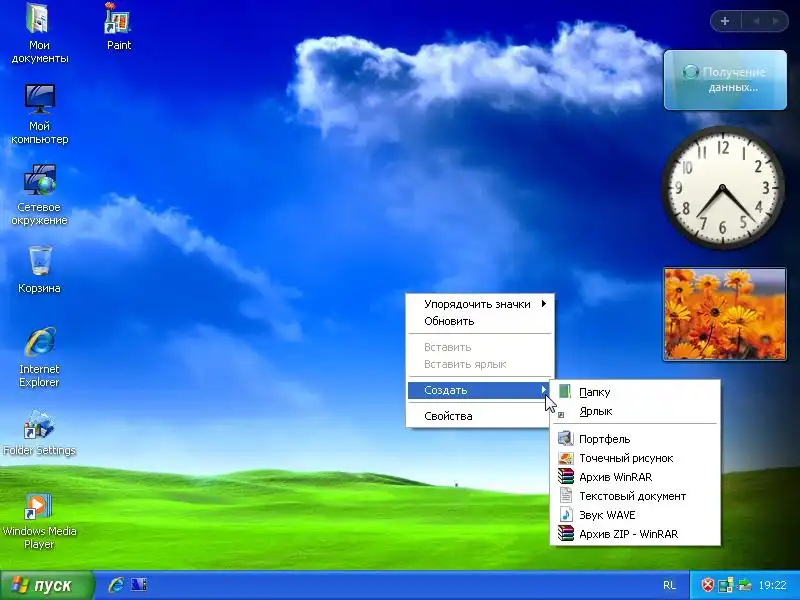
Task: Select the Корзина recycle bin icon
Action: [x=39, y=269]
